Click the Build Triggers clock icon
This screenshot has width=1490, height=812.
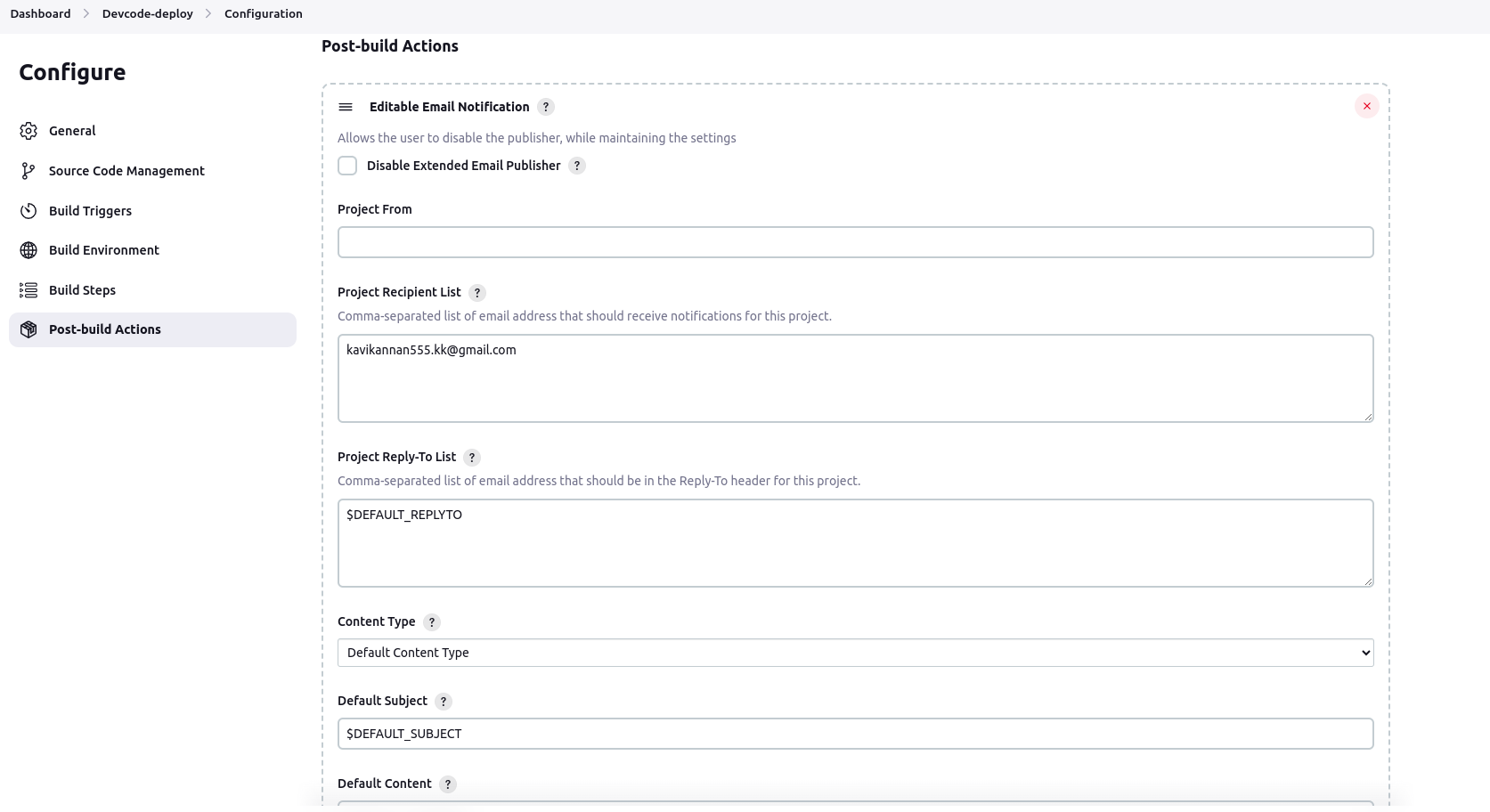coord(28,211)
